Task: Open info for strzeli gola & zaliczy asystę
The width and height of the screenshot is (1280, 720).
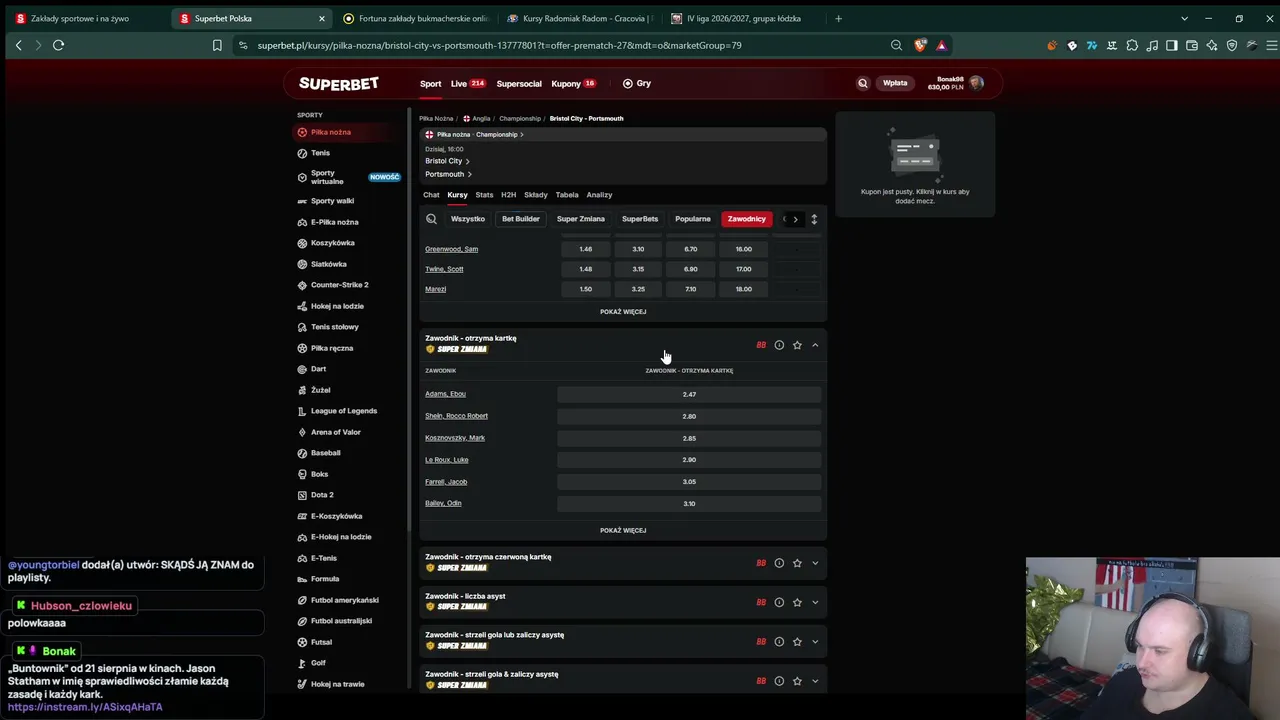Action: [x=779, y=681]
